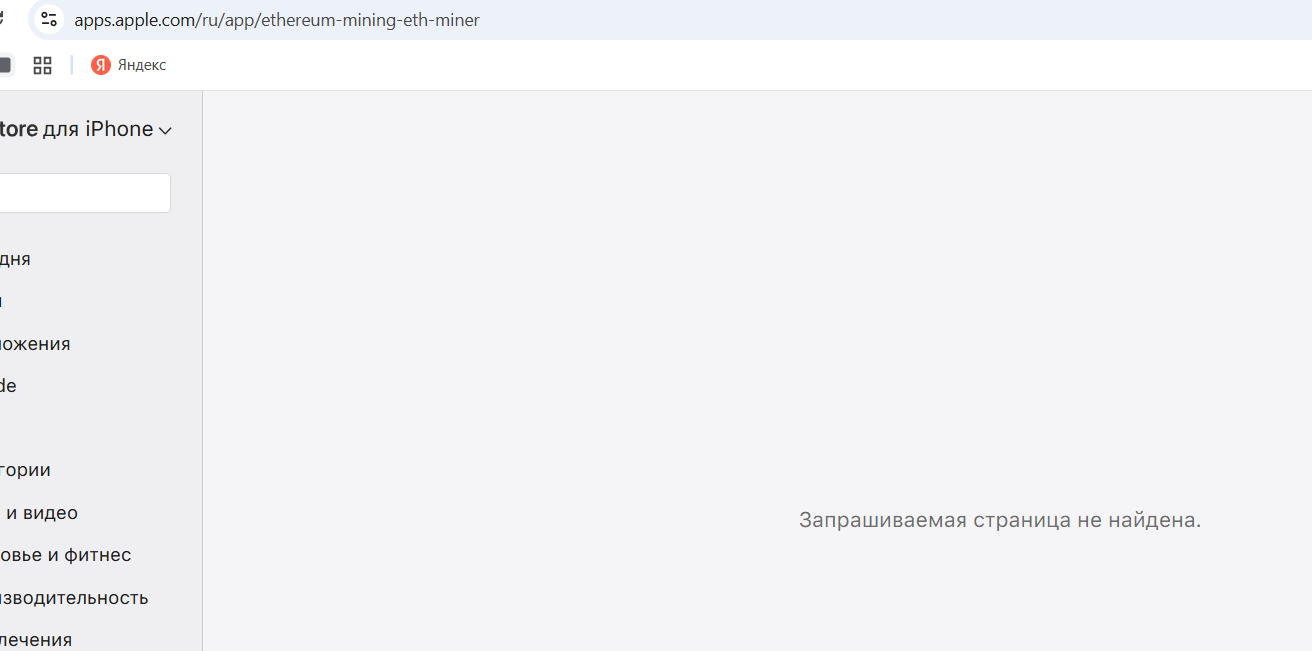Select the Производительность category
This screenshot has width=1312, height=651.
(74, 598)
